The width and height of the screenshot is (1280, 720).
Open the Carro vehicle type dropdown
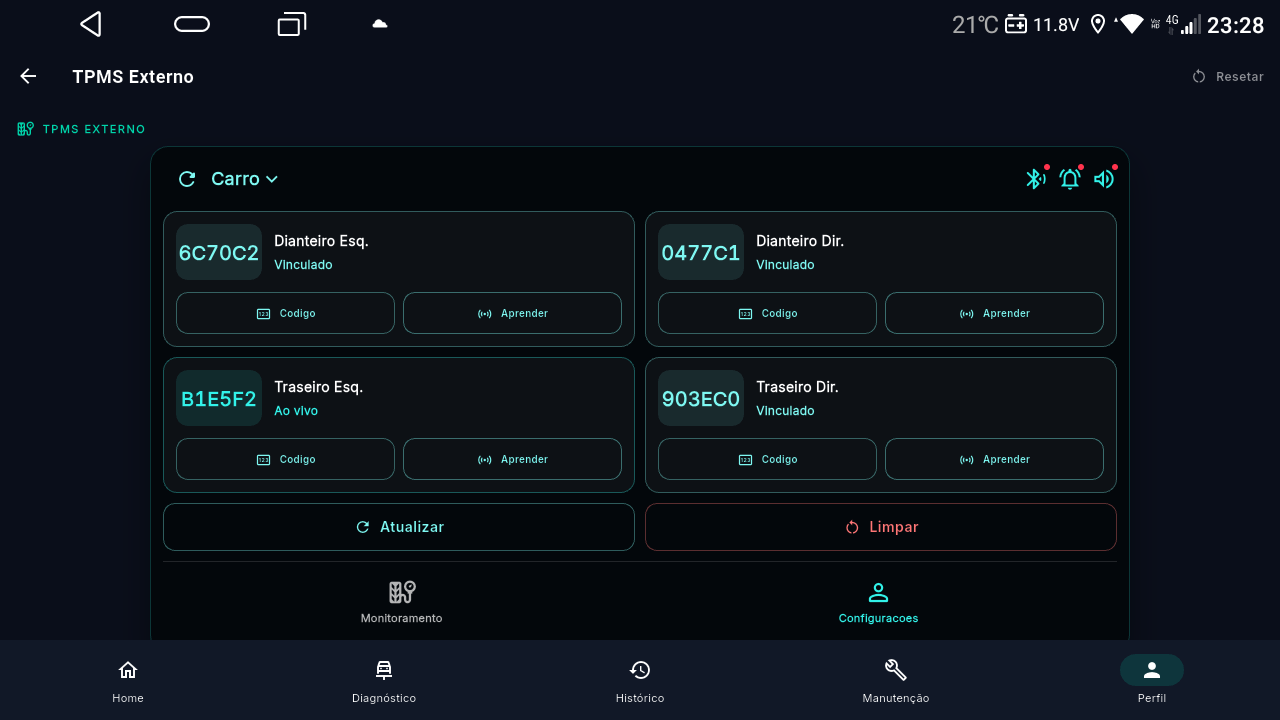coord(245,179)
